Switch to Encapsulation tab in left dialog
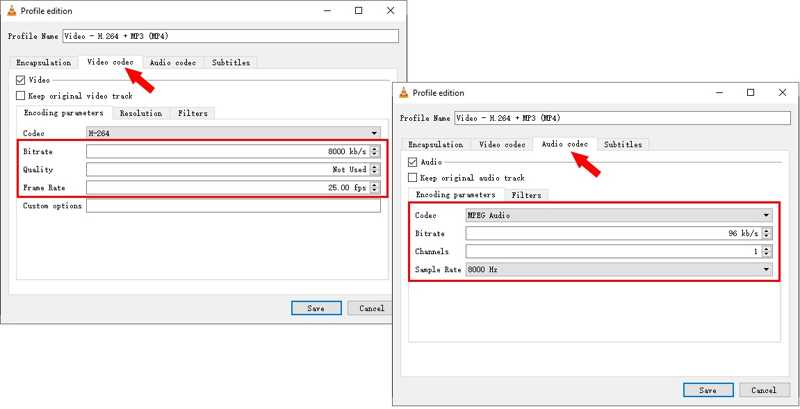The width and height of the screenshot is (800, 409). pos(44,62)
